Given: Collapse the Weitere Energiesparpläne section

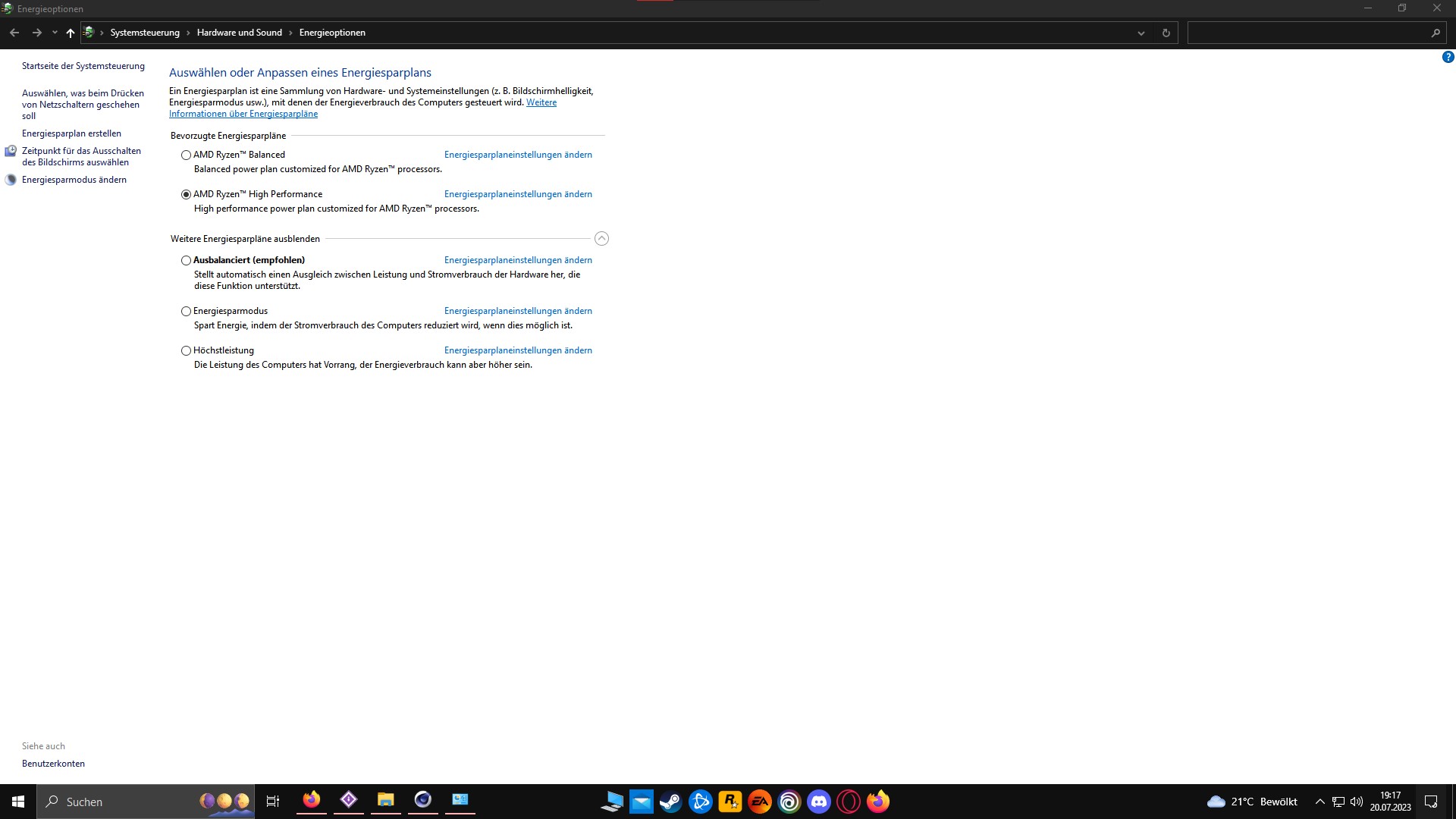Looking at the screenshot, I should (x=601, y=239).
